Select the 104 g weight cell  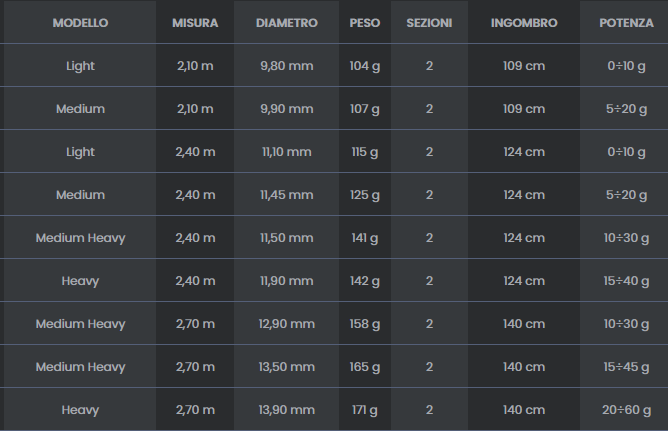[364, 65]
